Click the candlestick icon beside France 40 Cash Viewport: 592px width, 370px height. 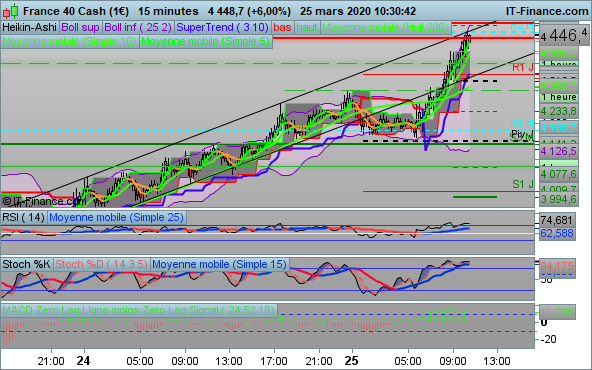point(10,11)
